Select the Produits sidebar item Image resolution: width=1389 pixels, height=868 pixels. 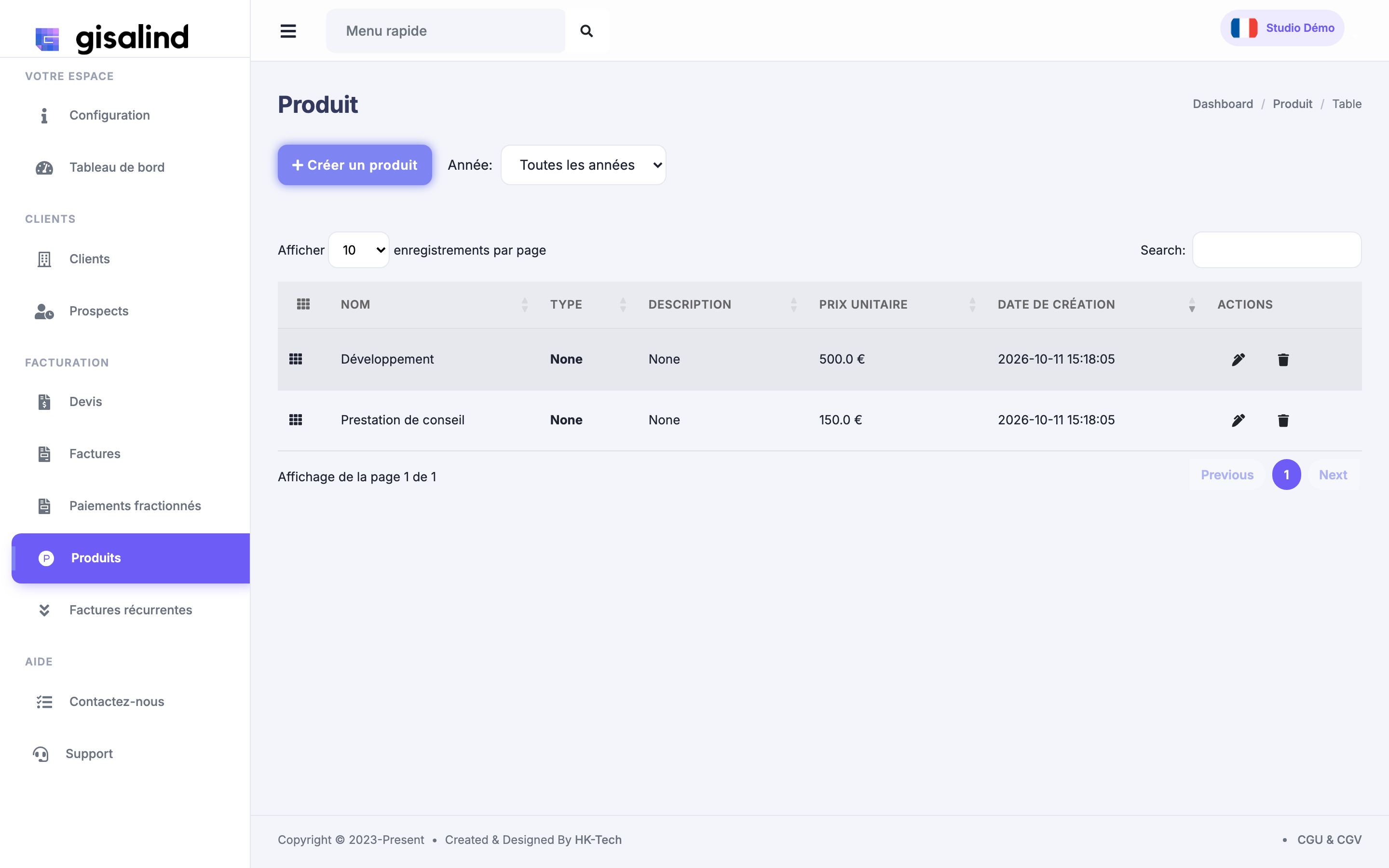tap(130, 558)
